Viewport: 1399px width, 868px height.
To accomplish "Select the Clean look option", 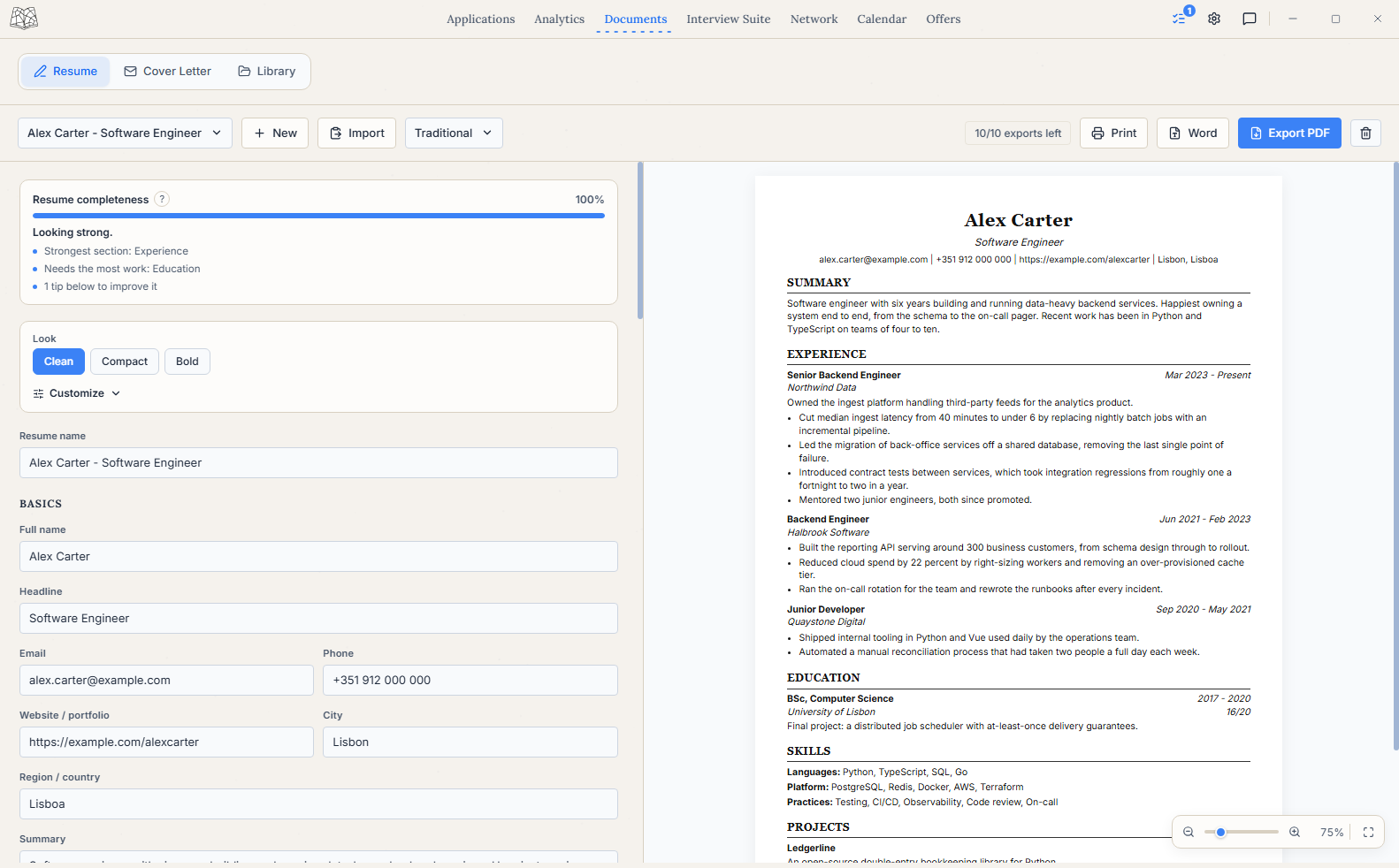I will pyautogui.click(x=58, y=362).
